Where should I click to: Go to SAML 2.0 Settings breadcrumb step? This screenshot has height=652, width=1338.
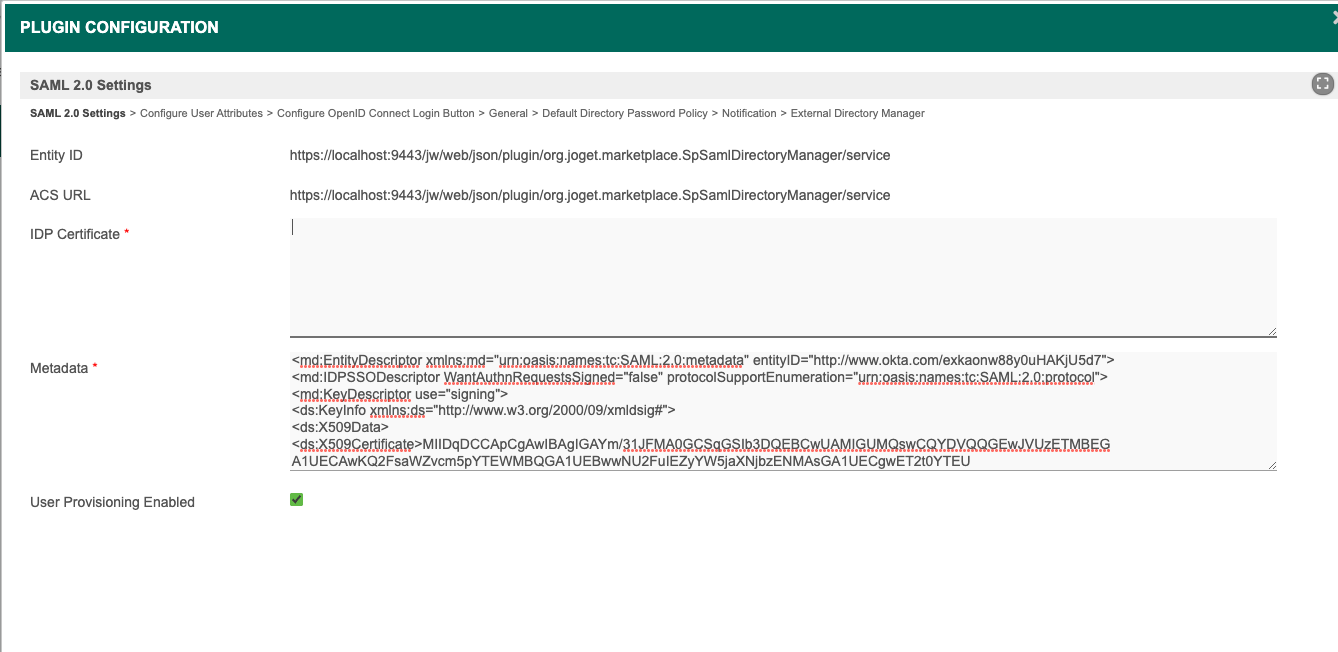pos(78,113)
